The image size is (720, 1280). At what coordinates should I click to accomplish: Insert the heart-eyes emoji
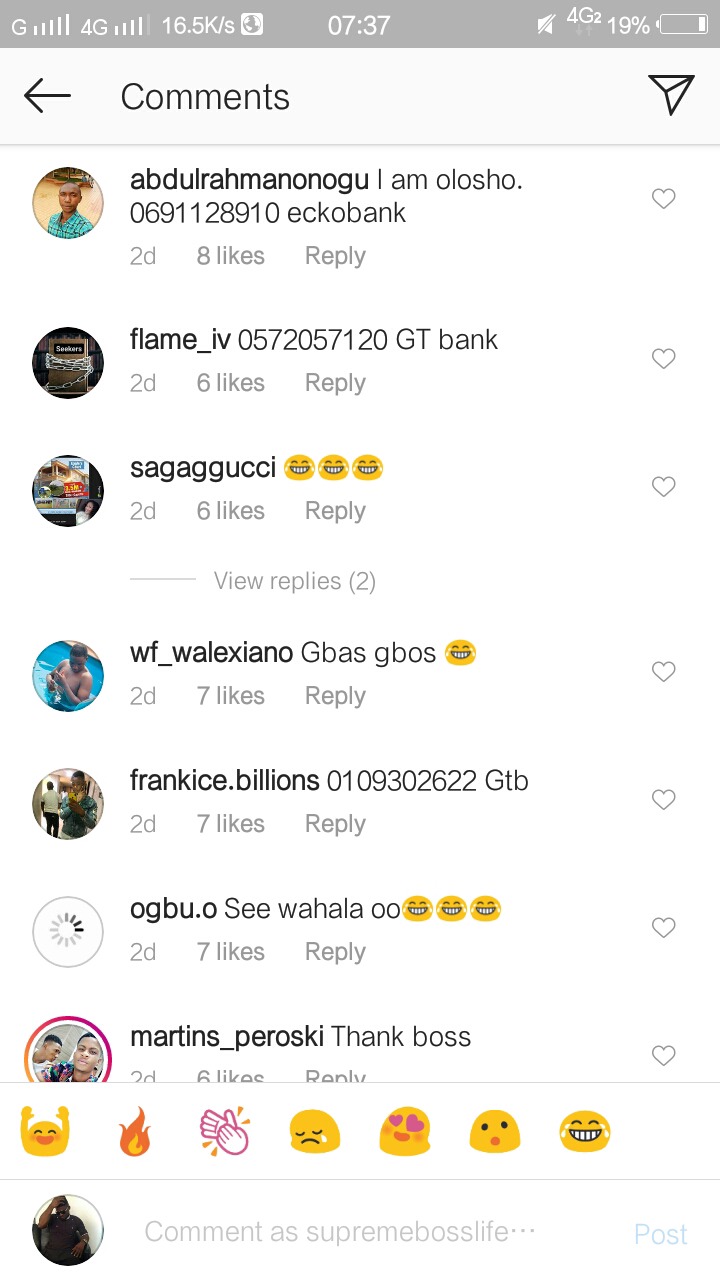[404, 1133]
